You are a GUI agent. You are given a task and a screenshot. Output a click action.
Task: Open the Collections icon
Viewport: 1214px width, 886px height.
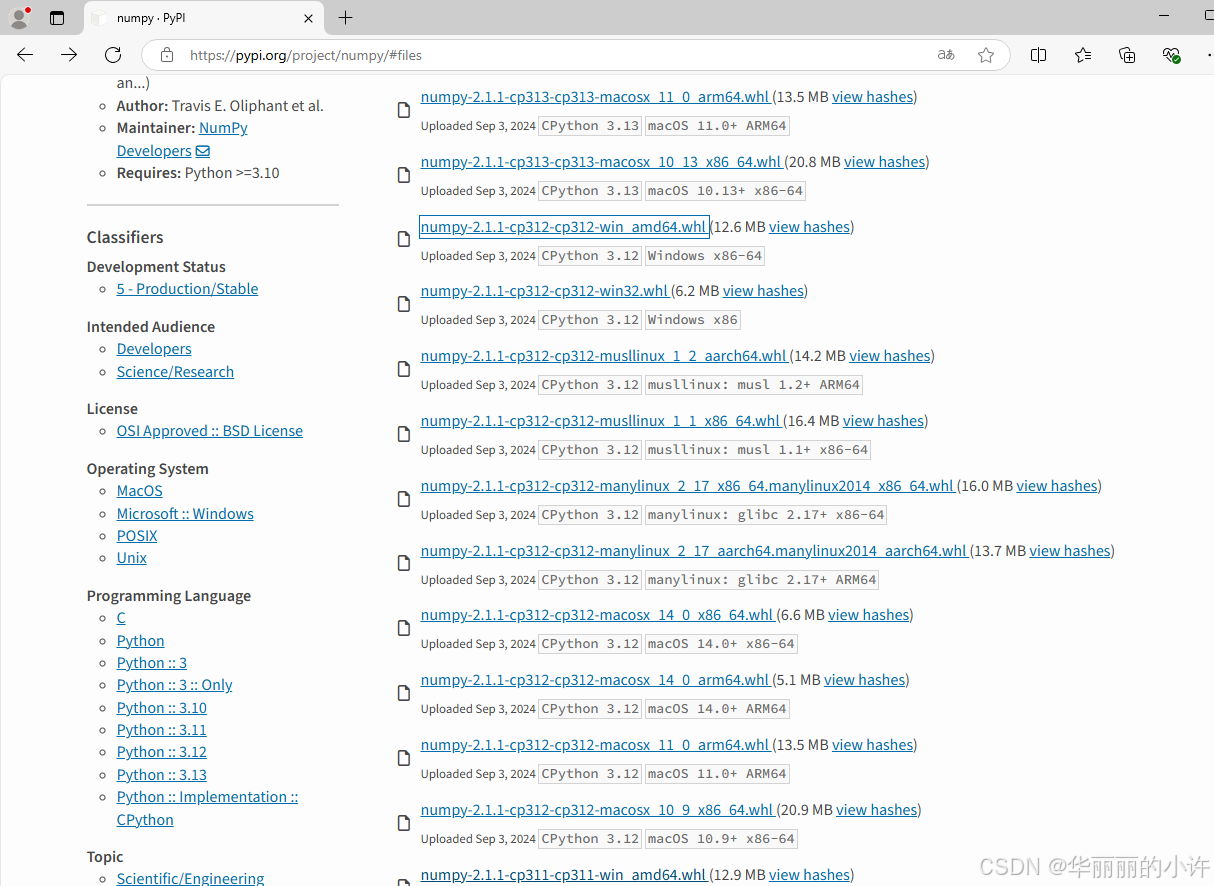pyautogui.click(x=1127, y=55)
